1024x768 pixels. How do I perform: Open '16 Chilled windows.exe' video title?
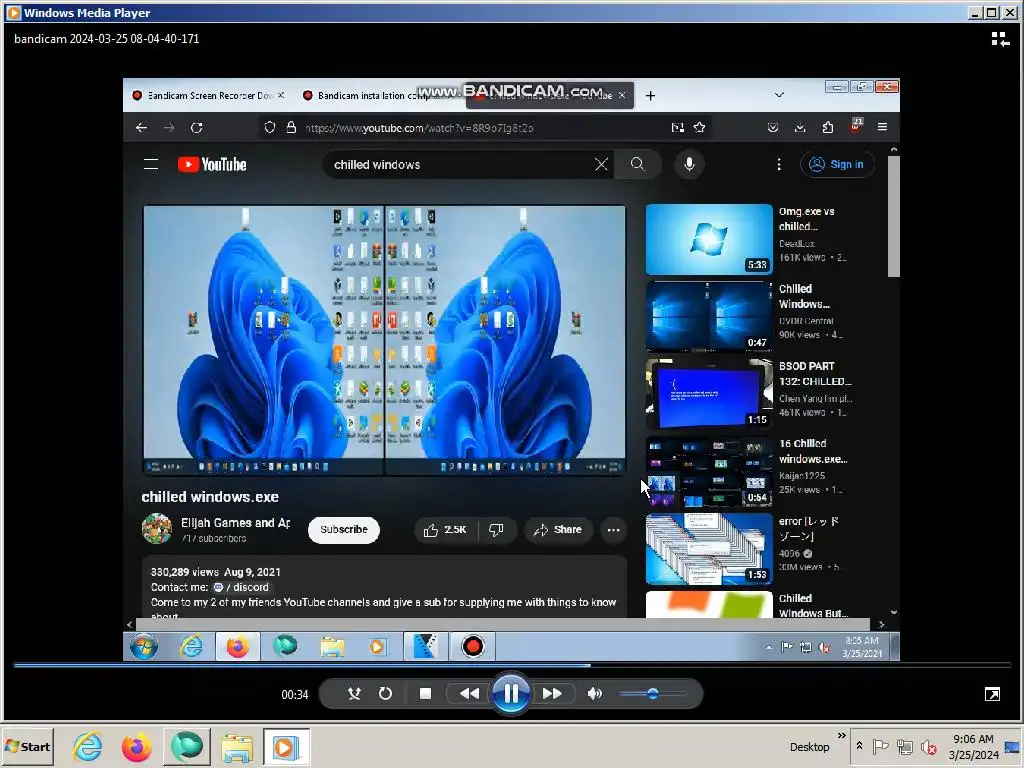[x=813, y=451]
